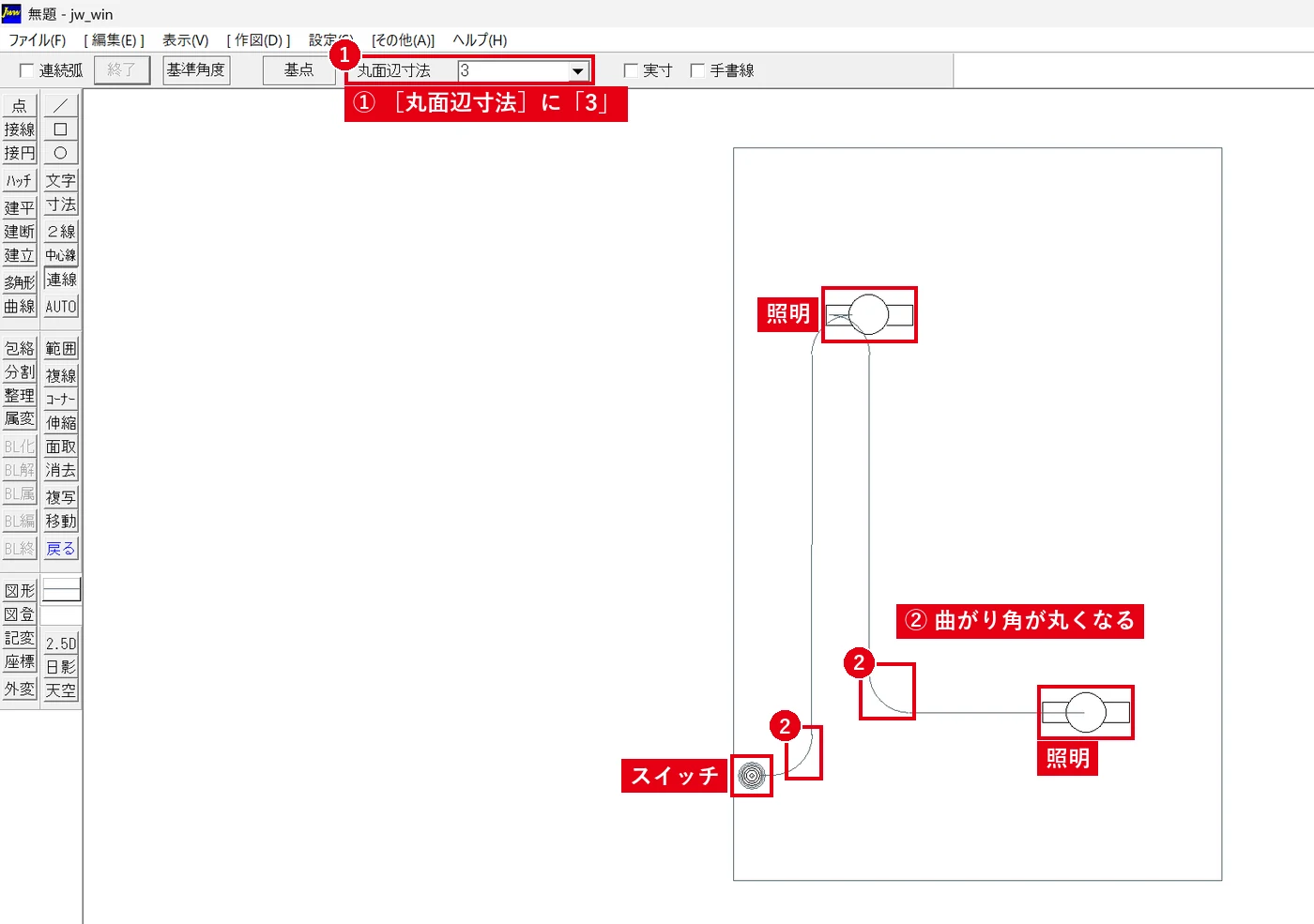Viewport: 1314px width, 924px height.
Task: Select the 多角形 polygon tool
Action: (20, 281)
